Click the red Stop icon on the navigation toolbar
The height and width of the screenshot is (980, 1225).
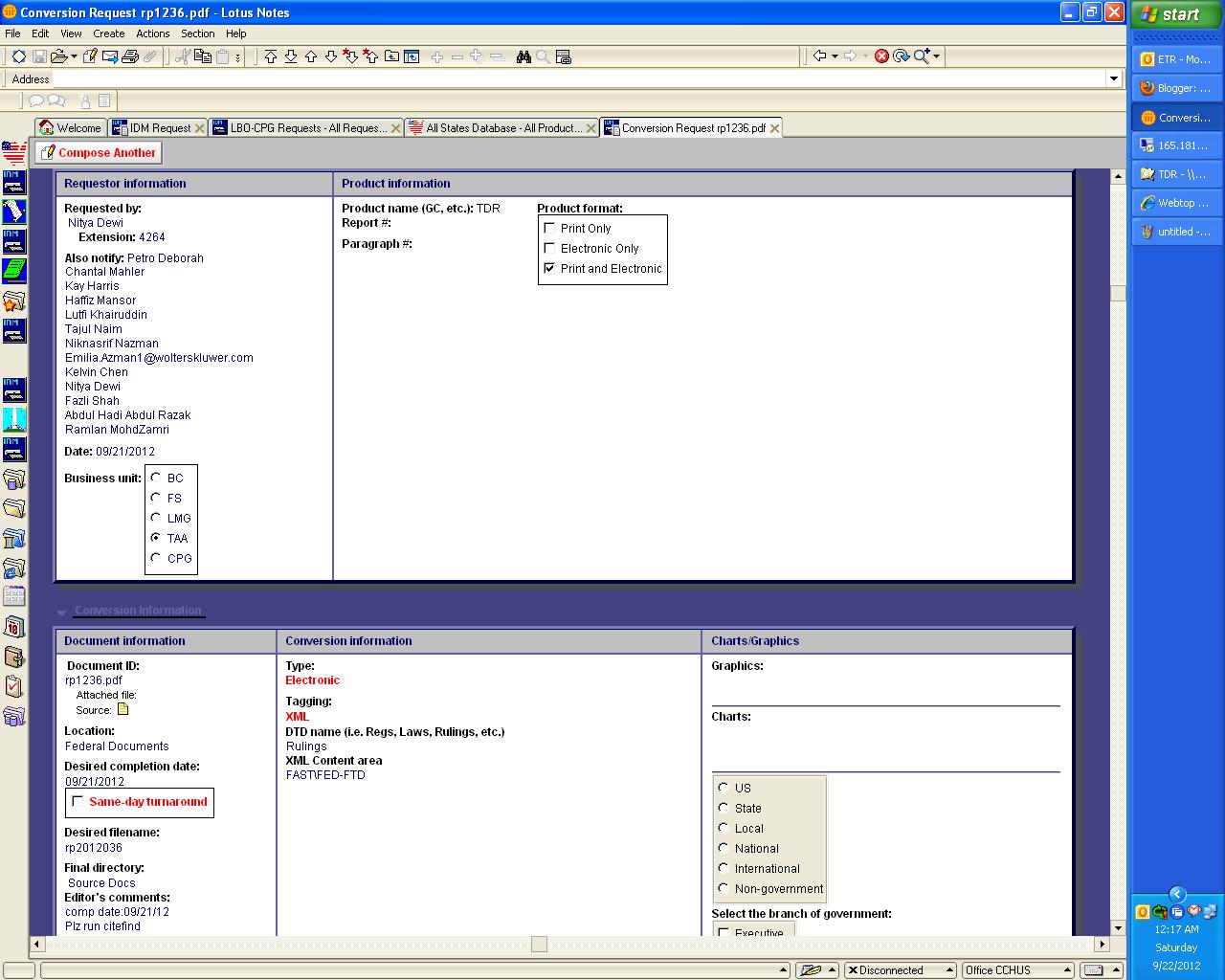pos(881,56)
